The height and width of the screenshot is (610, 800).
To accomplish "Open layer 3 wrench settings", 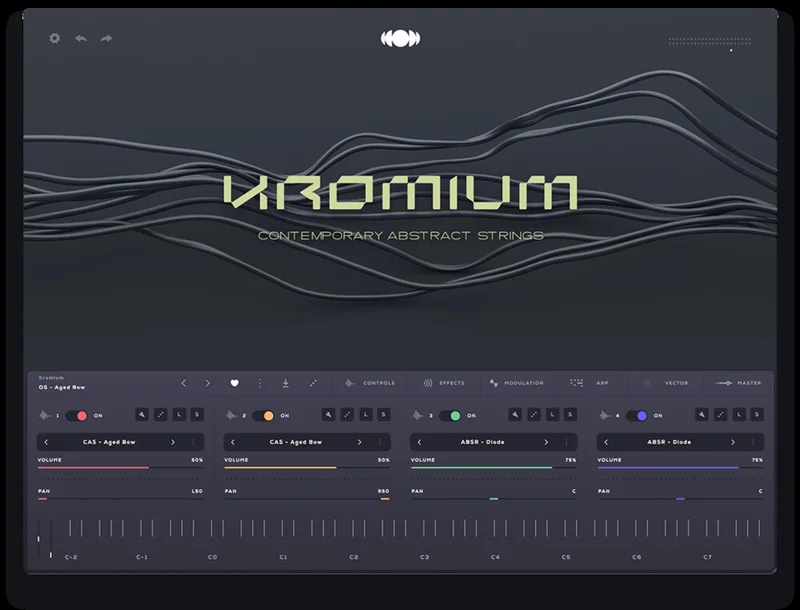I will pyautogui.click(x=515, y=415).
